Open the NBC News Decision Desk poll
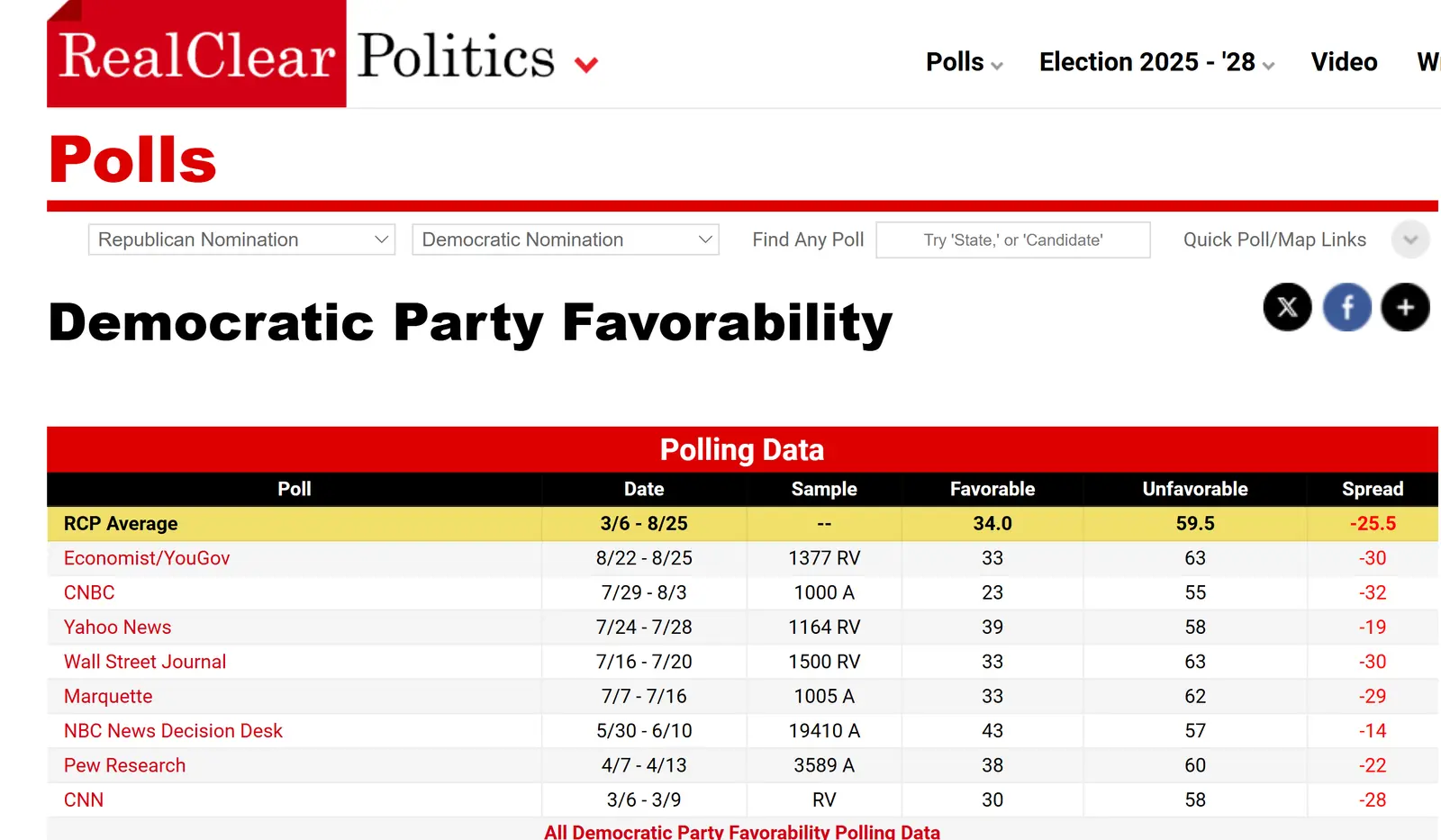 point(173,731)
